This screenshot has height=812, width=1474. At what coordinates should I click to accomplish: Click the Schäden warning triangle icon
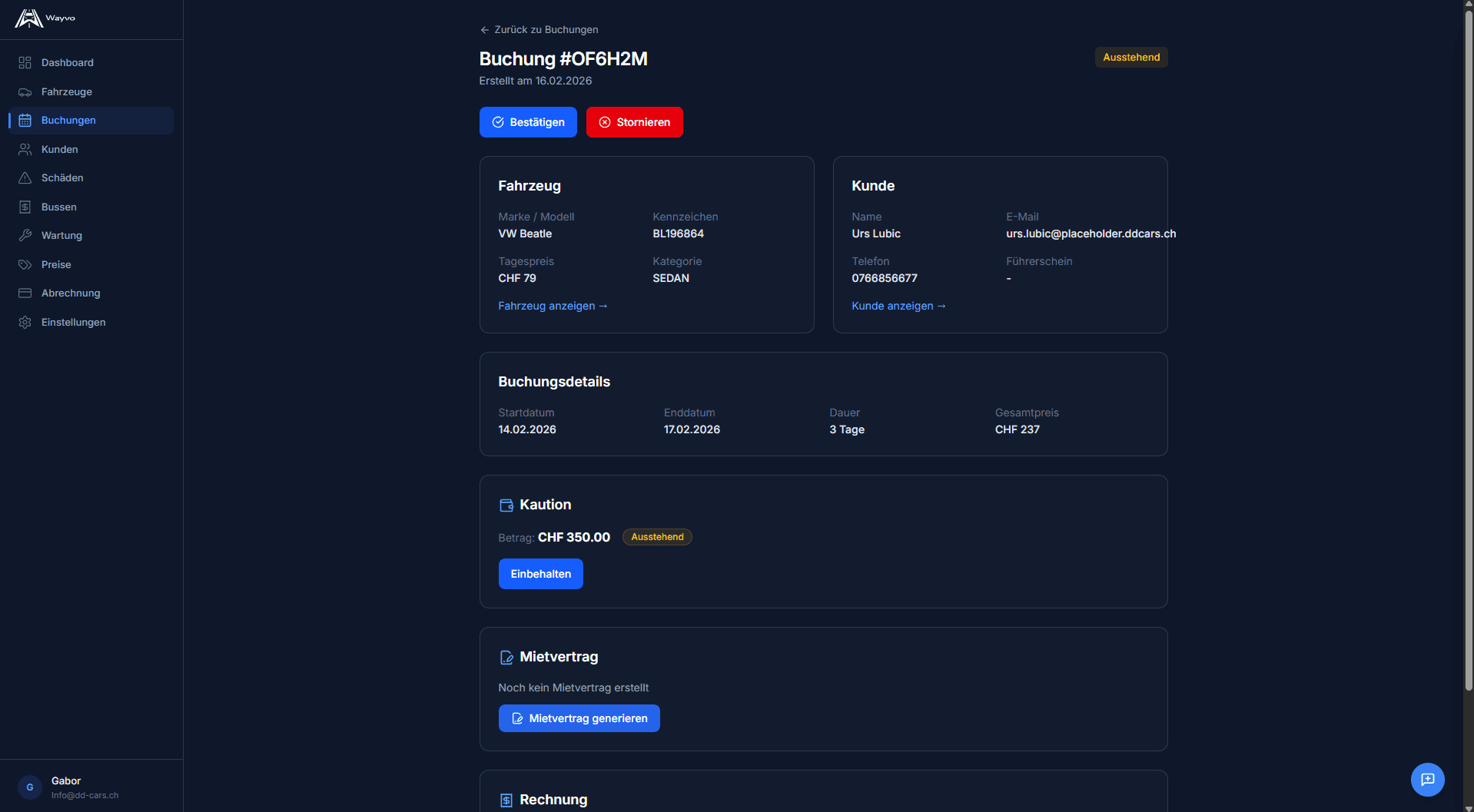(x=25, y=178)
